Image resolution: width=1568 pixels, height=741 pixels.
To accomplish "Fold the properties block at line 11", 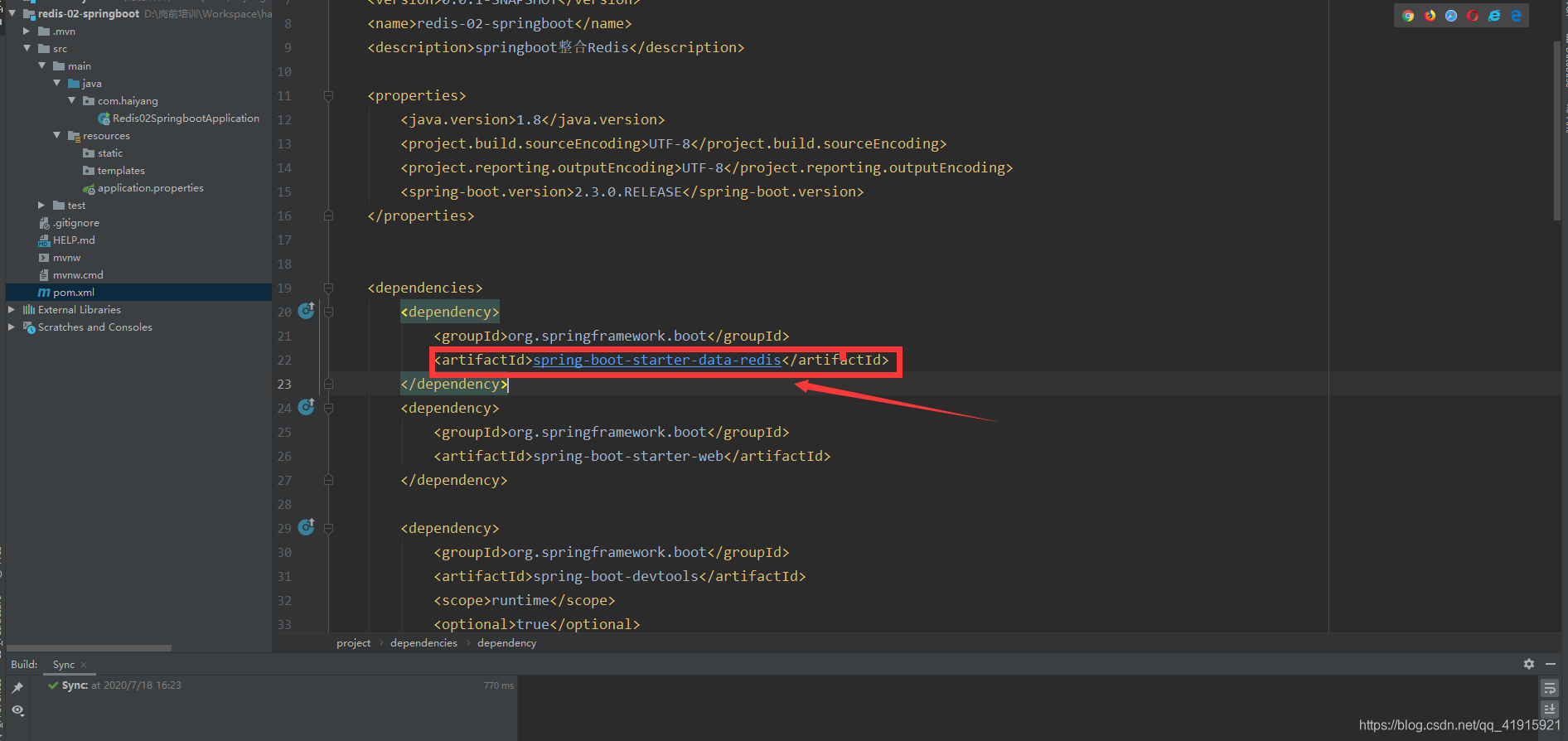I will pyautogui.click(x=328, y=95).
